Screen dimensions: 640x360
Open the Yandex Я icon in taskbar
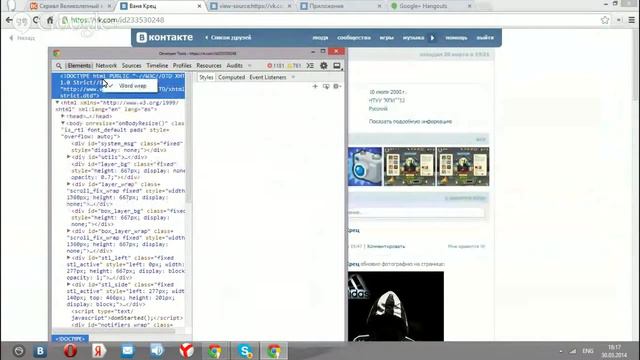[x=99, y=351]
